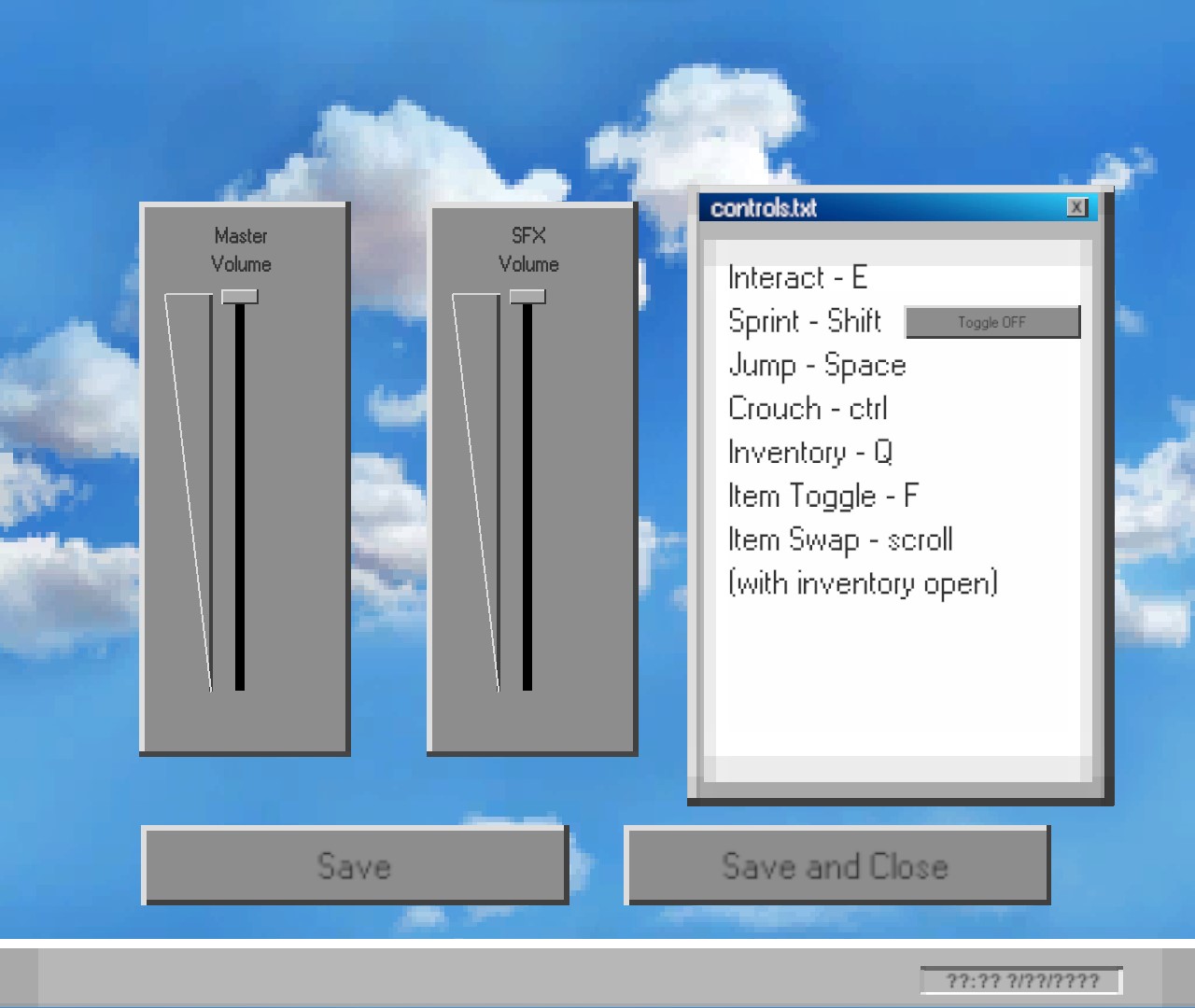Click the SFX Volume slider handle

coord(527,297)
